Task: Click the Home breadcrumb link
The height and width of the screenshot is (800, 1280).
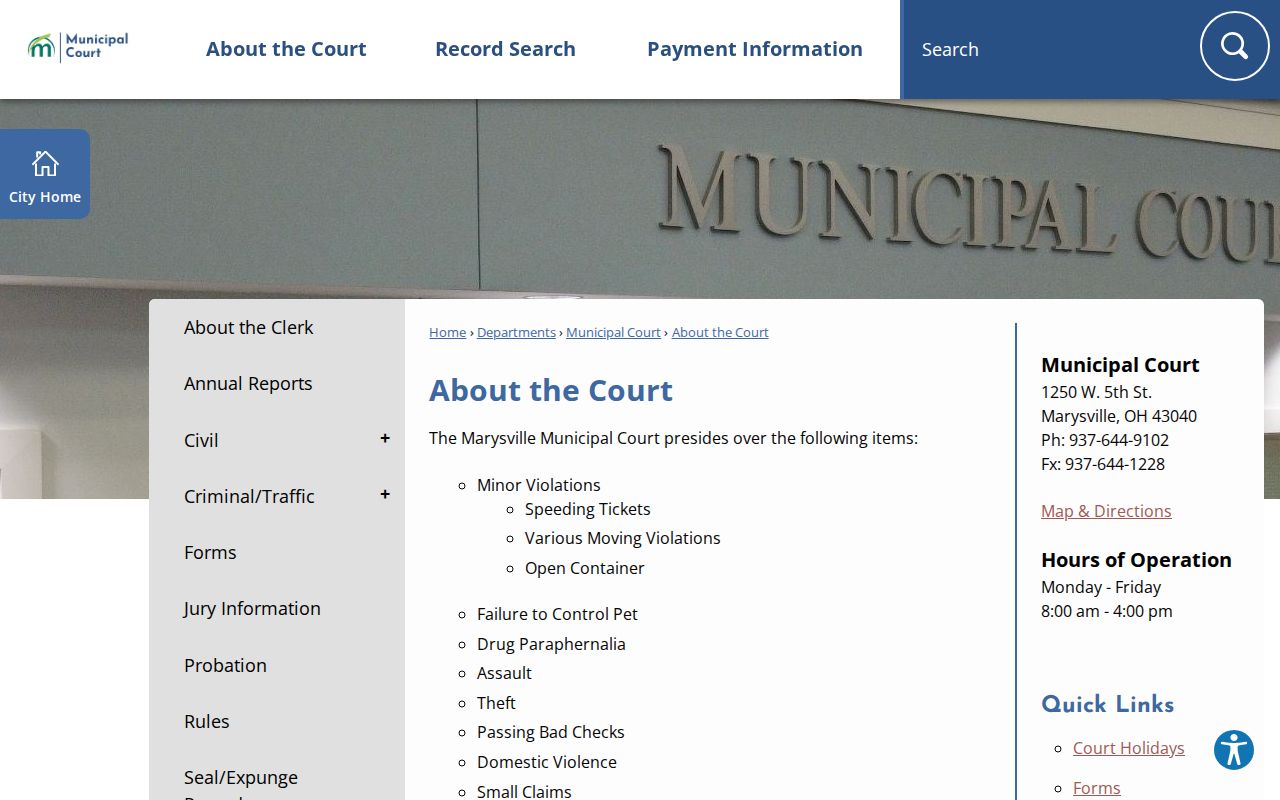Action: click(447, 332)
